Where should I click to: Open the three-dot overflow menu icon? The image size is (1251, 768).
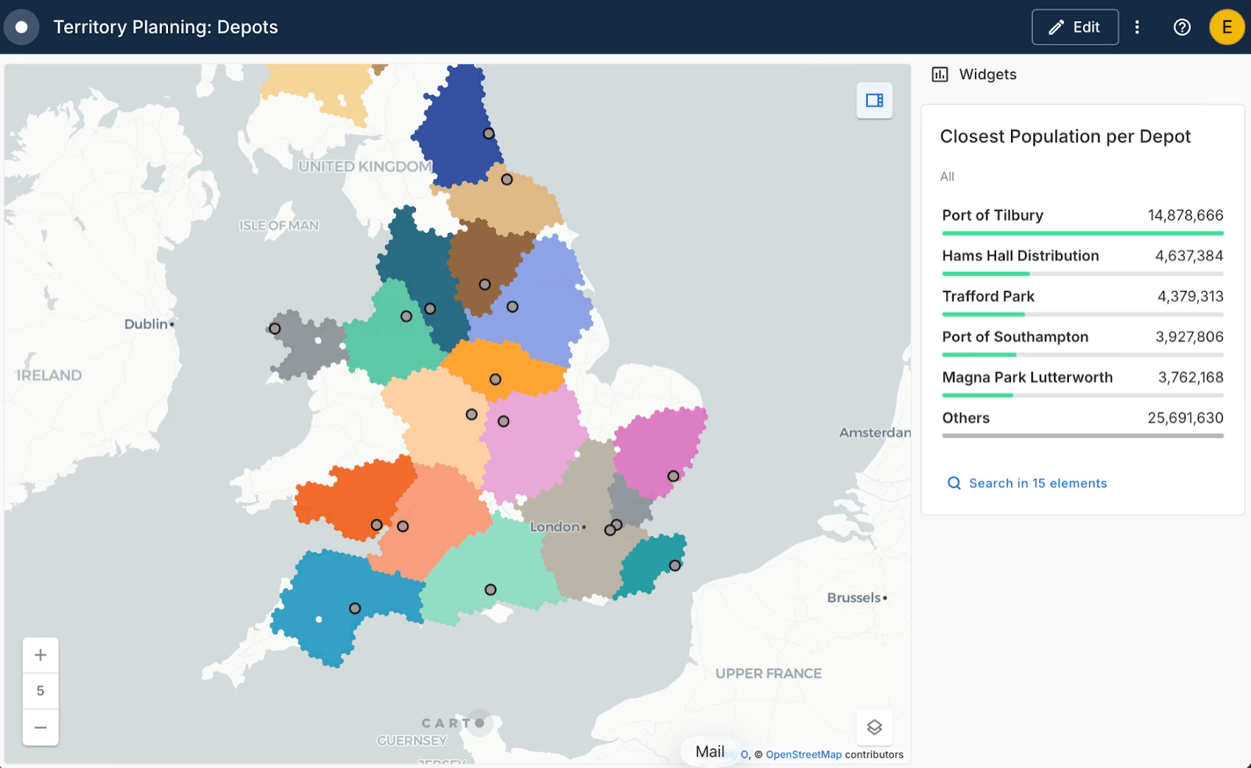(1137, 27)
